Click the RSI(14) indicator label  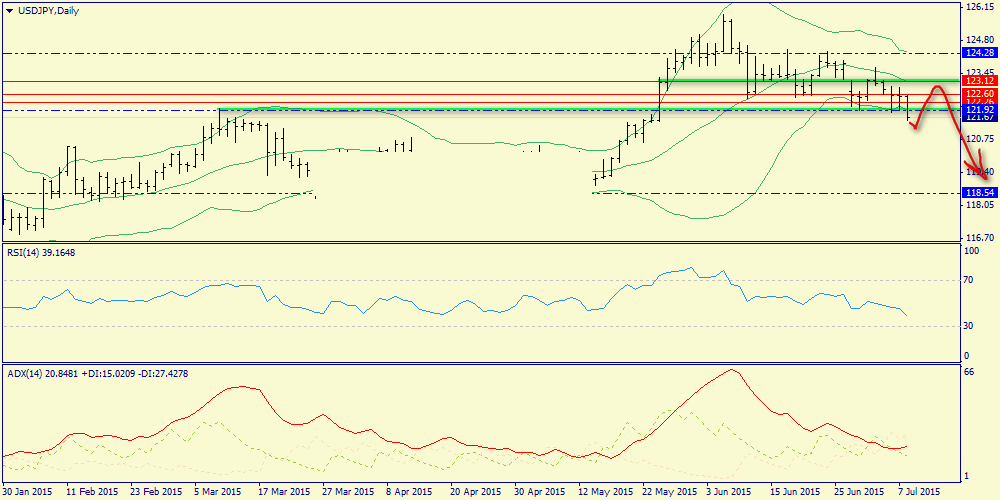coord(40,252)
